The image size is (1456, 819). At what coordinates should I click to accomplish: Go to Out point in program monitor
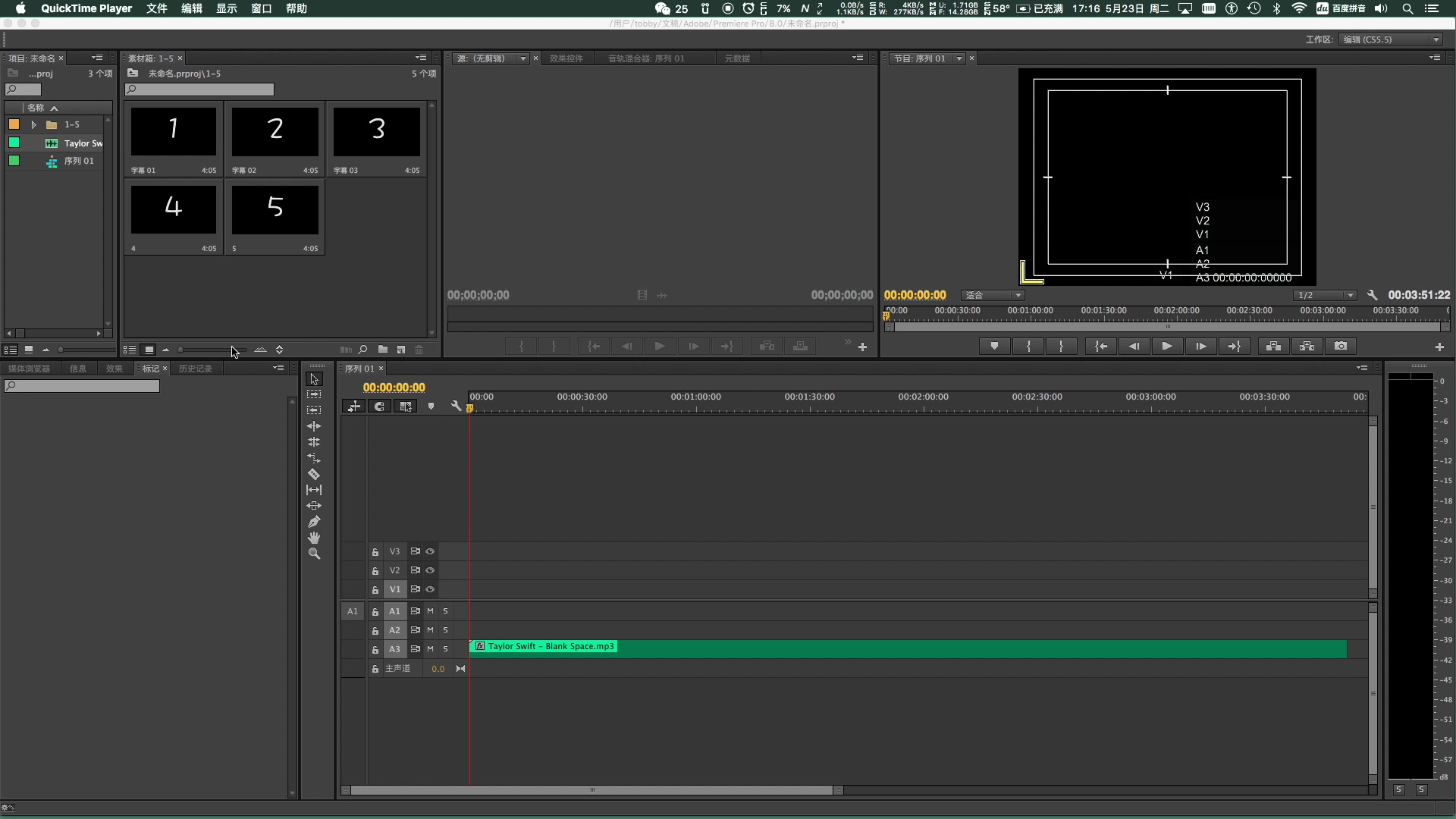(x=1234, y=347)
